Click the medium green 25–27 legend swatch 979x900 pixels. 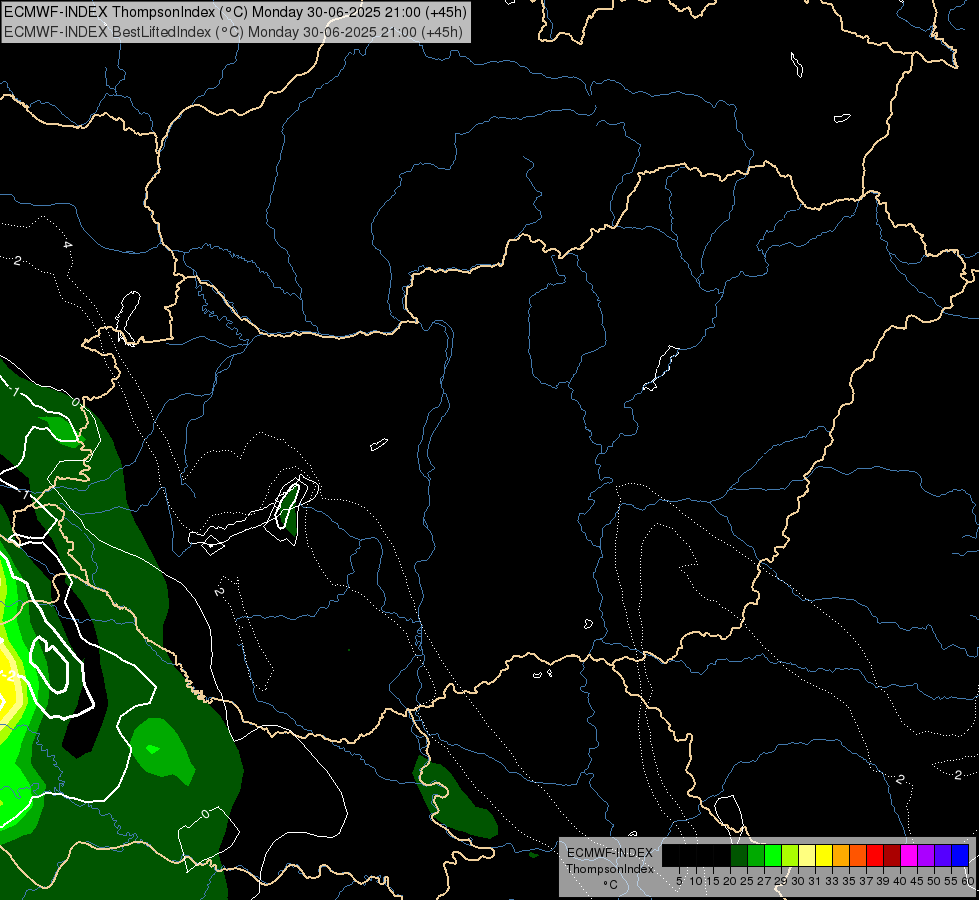(756, 855)
